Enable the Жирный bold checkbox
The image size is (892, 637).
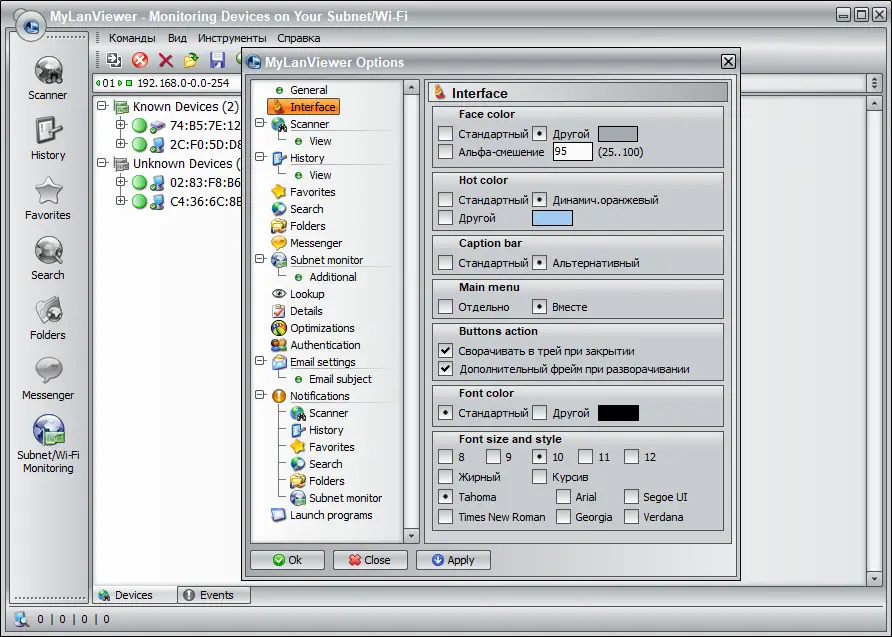pyautogui.click(x=445, y=477)
